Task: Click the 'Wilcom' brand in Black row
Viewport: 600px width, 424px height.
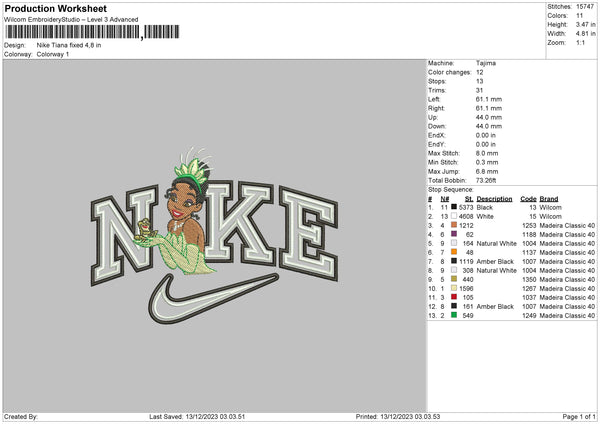Action: pos(551,207)
